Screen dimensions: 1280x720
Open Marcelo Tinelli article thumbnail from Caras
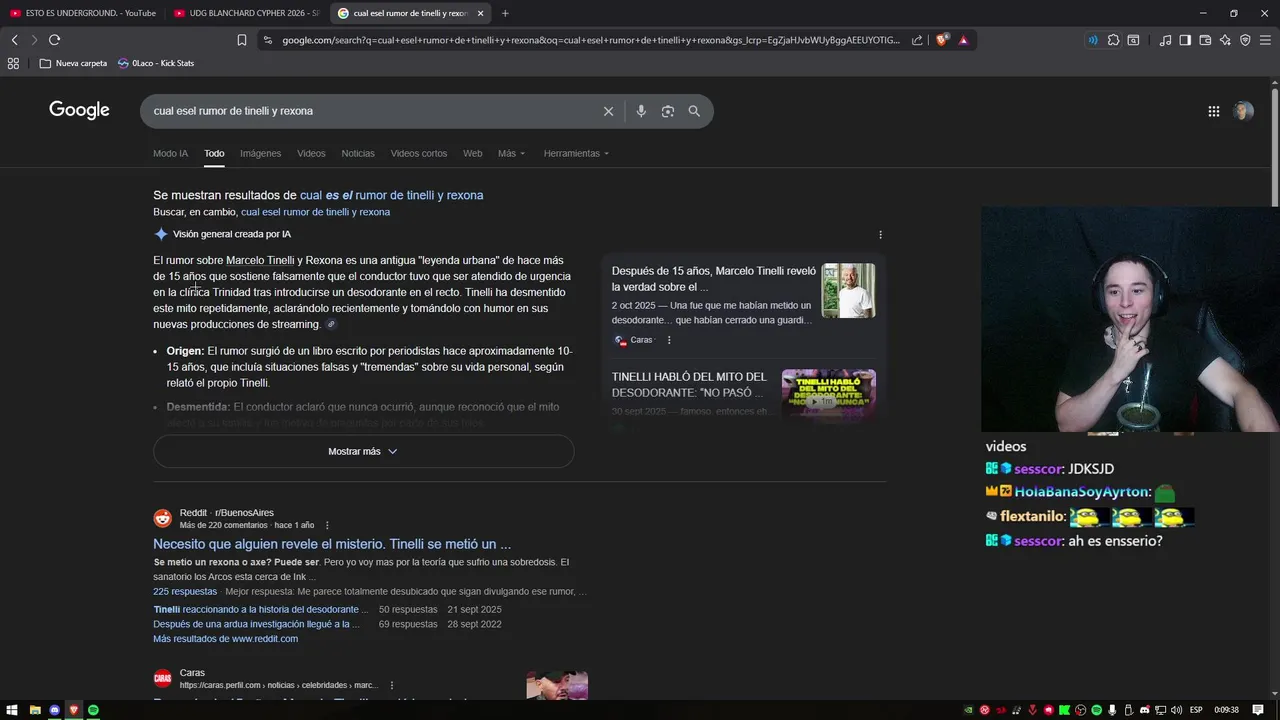point(848,291)
